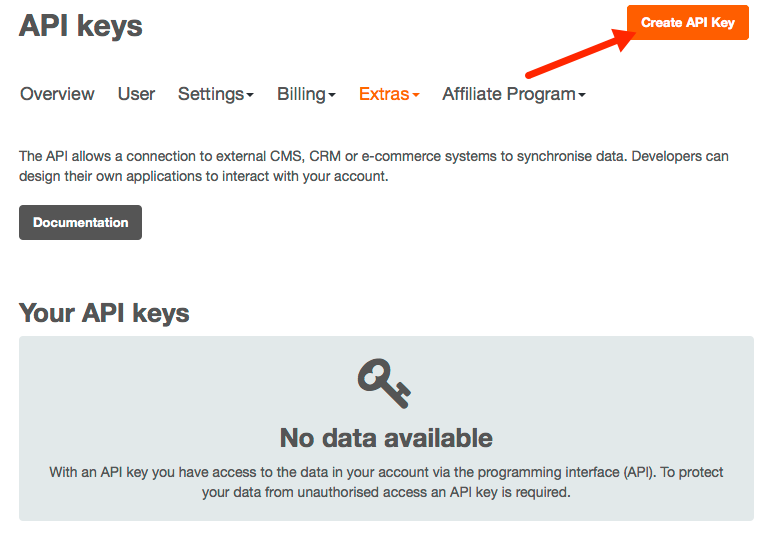Click the "No data available" message

tap(386, 438)
